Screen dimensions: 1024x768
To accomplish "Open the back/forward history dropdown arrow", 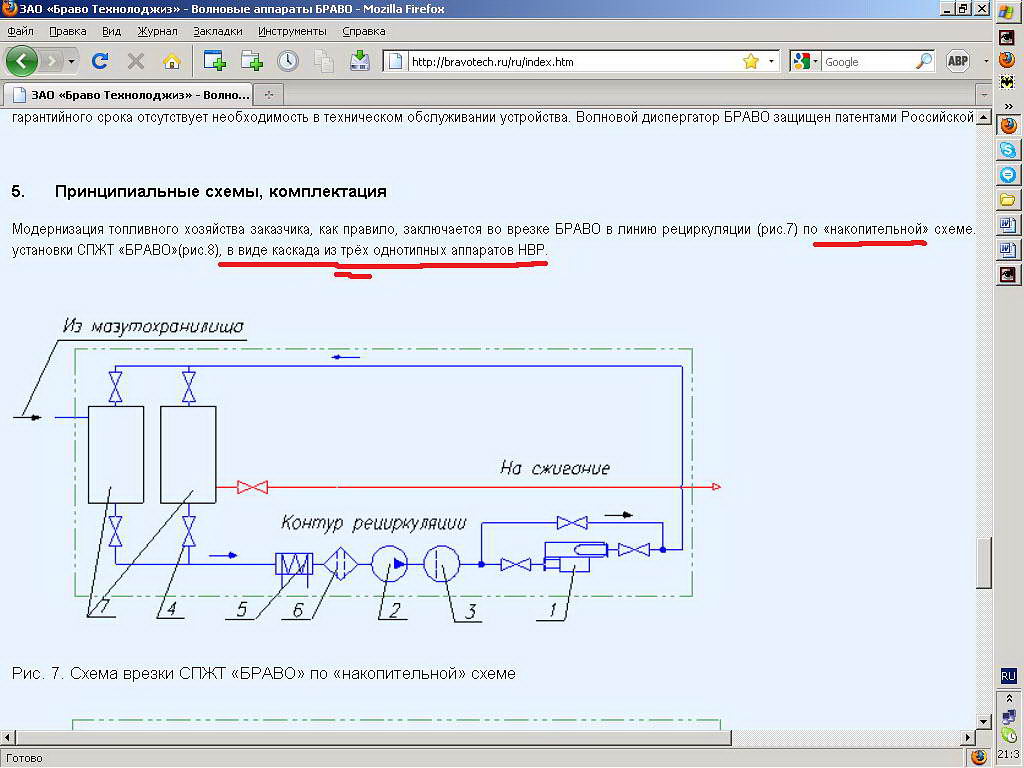I will 71,61.
